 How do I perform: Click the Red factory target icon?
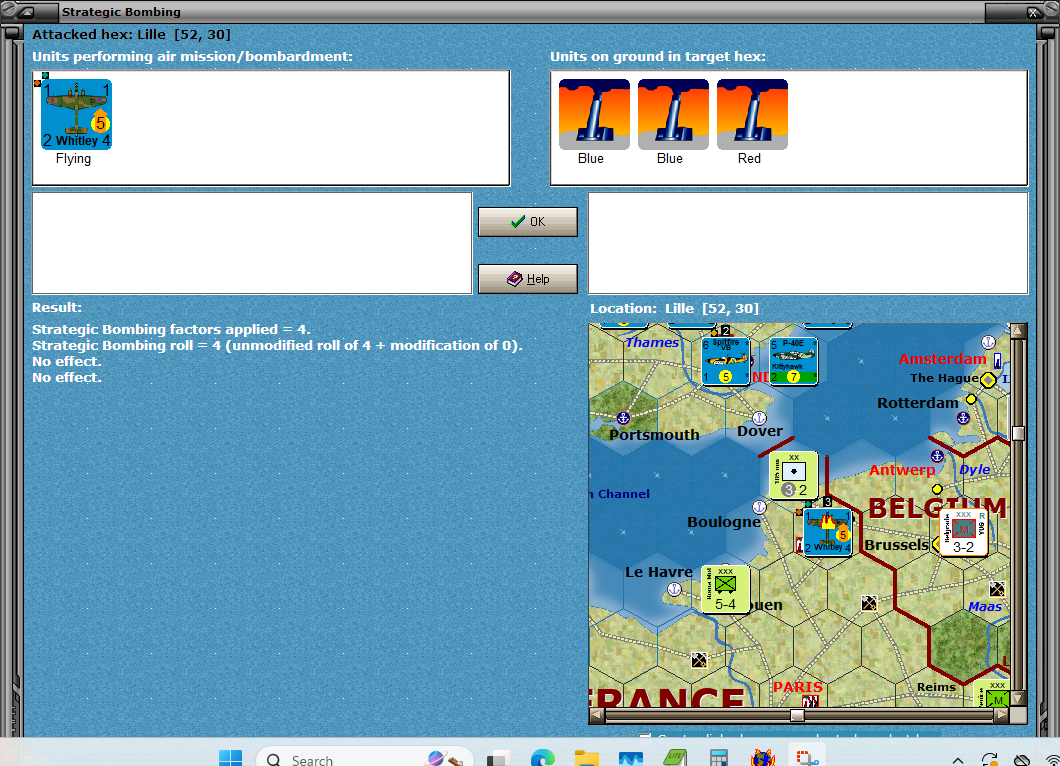coord(752,114)
